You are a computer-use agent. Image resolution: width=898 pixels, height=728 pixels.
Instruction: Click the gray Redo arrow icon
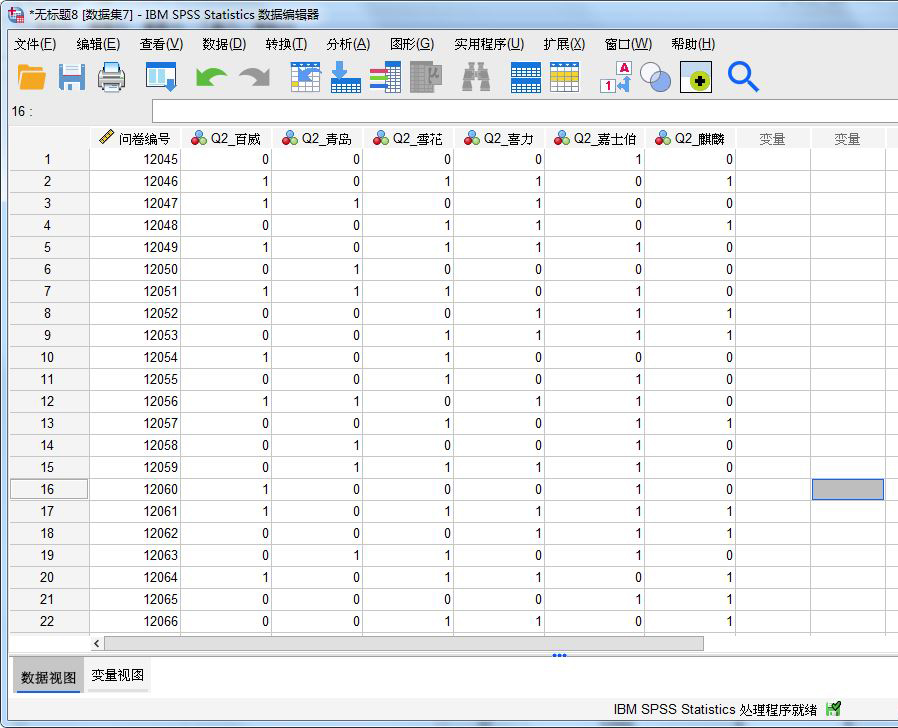pos(254,77)
